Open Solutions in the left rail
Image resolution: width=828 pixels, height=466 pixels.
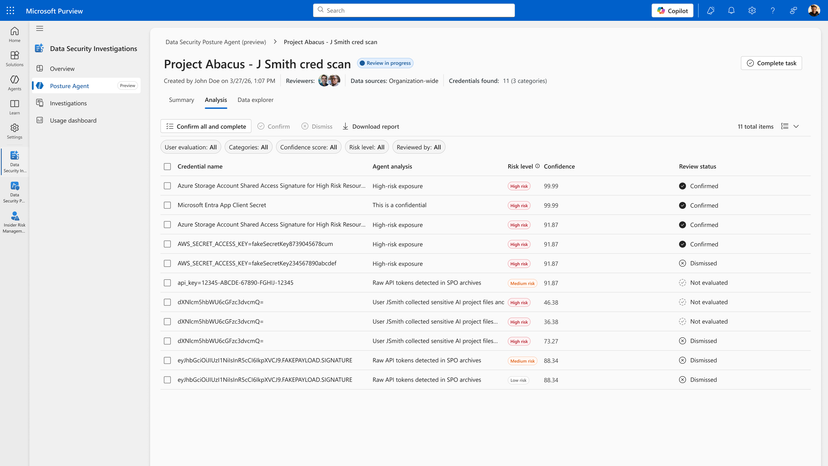[x=14, y=58]
